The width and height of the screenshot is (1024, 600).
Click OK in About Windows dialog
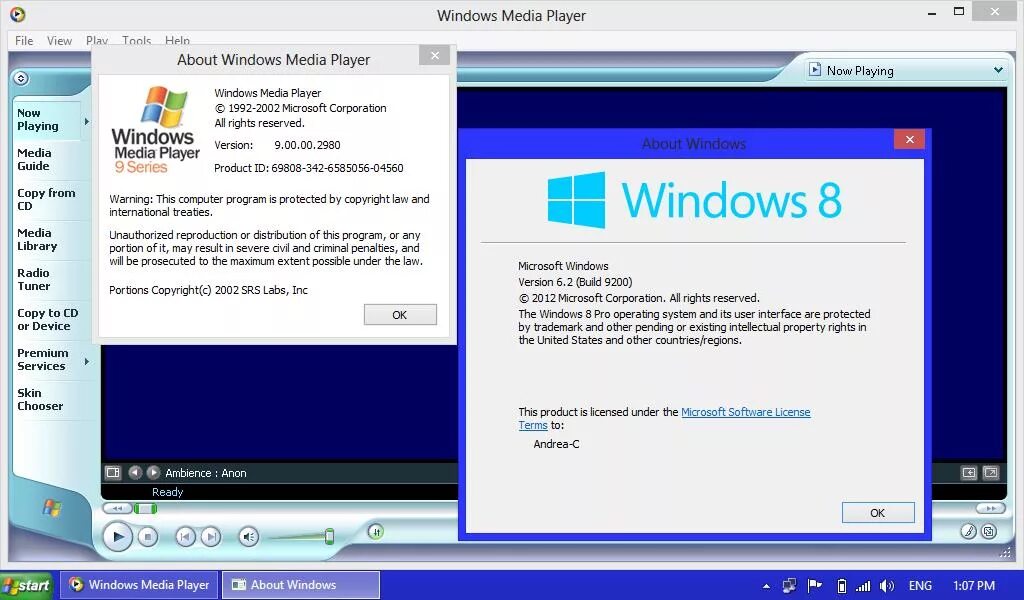pyautogui.click(x=878, y=513)
